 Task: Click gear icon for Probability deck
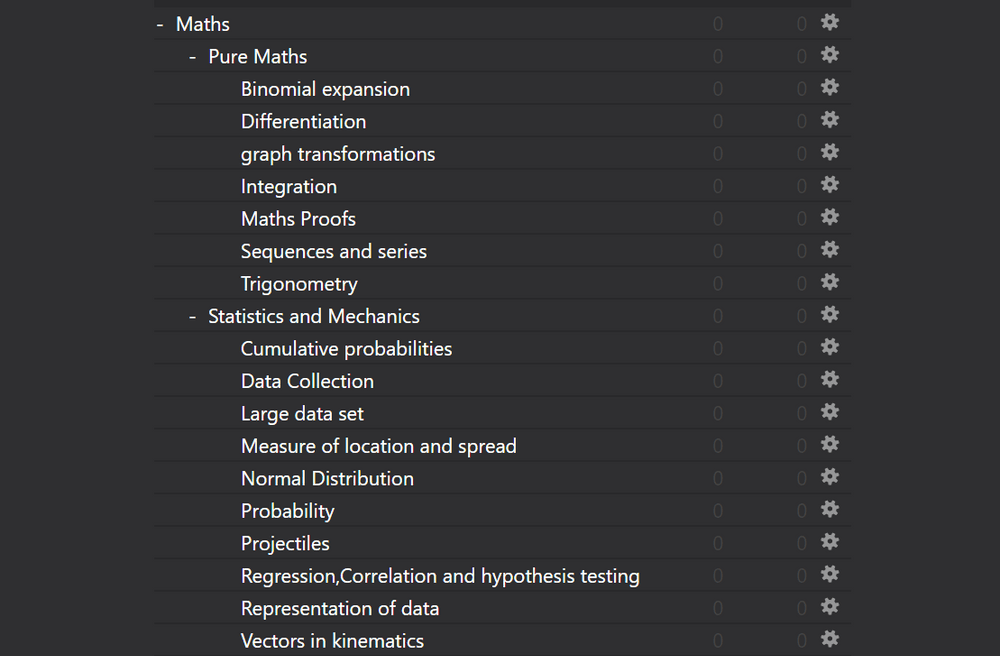[829, 509]
